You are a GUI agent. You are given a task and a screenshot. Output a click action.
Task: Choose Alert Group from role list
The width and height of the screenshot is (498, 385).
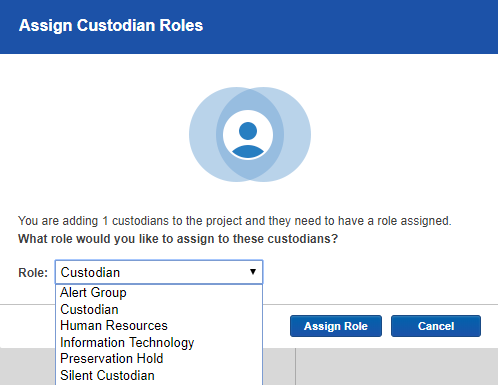[x=159, y=292]
